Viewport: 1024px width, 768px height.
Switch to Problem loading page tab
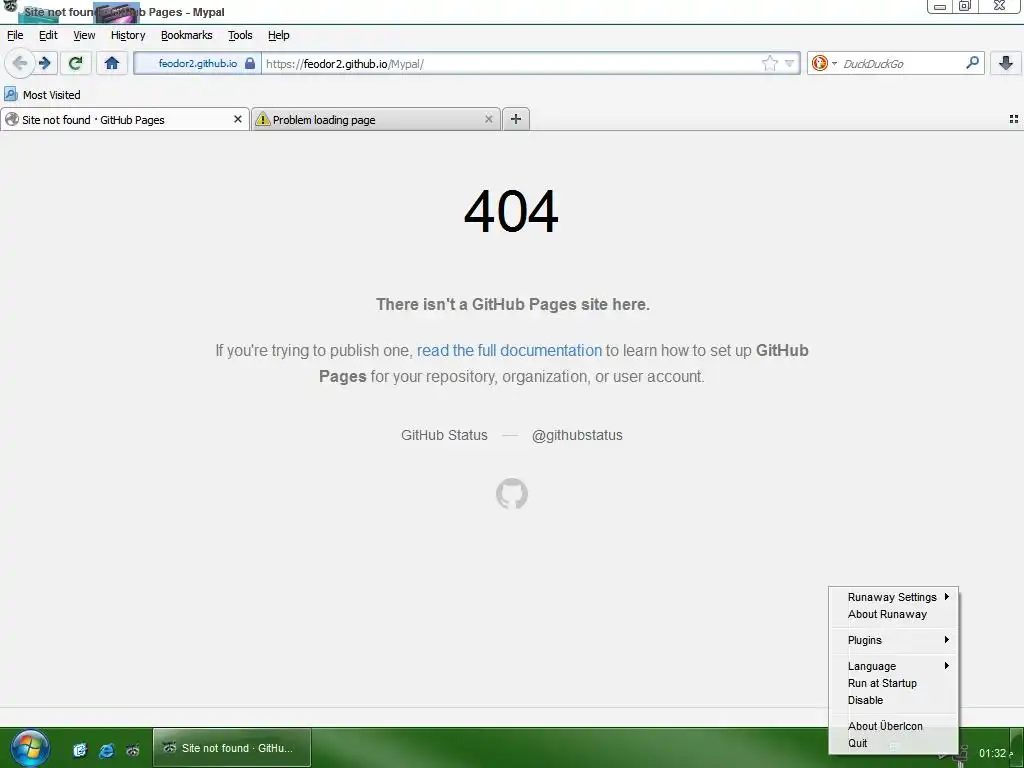pos(376,120)
